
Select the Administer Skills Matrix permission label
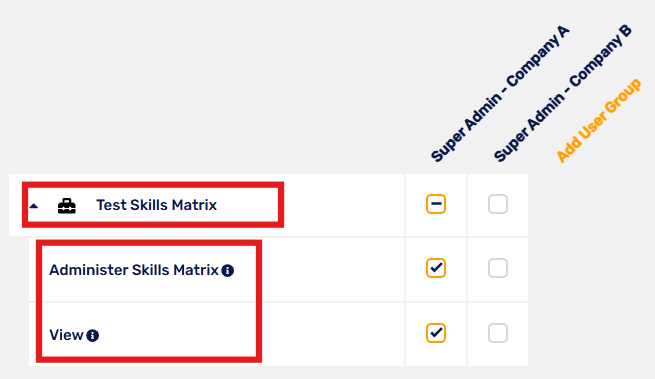(134, 270)
